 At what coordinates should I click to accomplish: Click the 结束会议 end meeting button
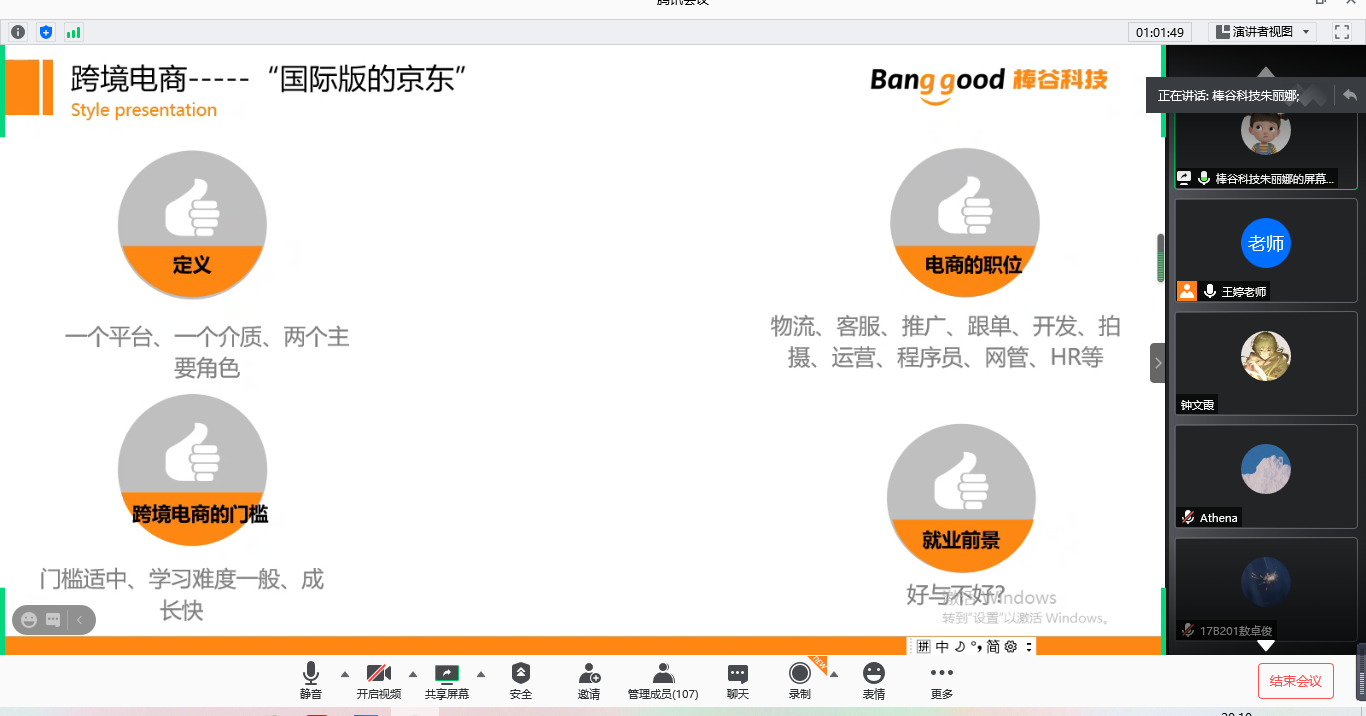pyautogui.click(x=1295, y=681)
